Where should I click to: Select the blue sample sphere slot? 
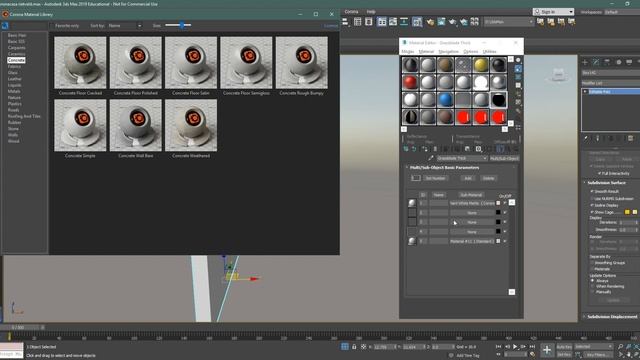click(x=445, y=100)
